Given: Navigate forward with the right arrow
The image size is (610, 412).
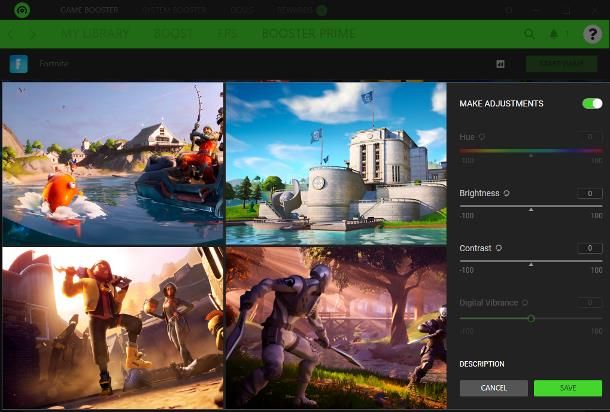Looking at the screenshot, I should coord(33,34).
